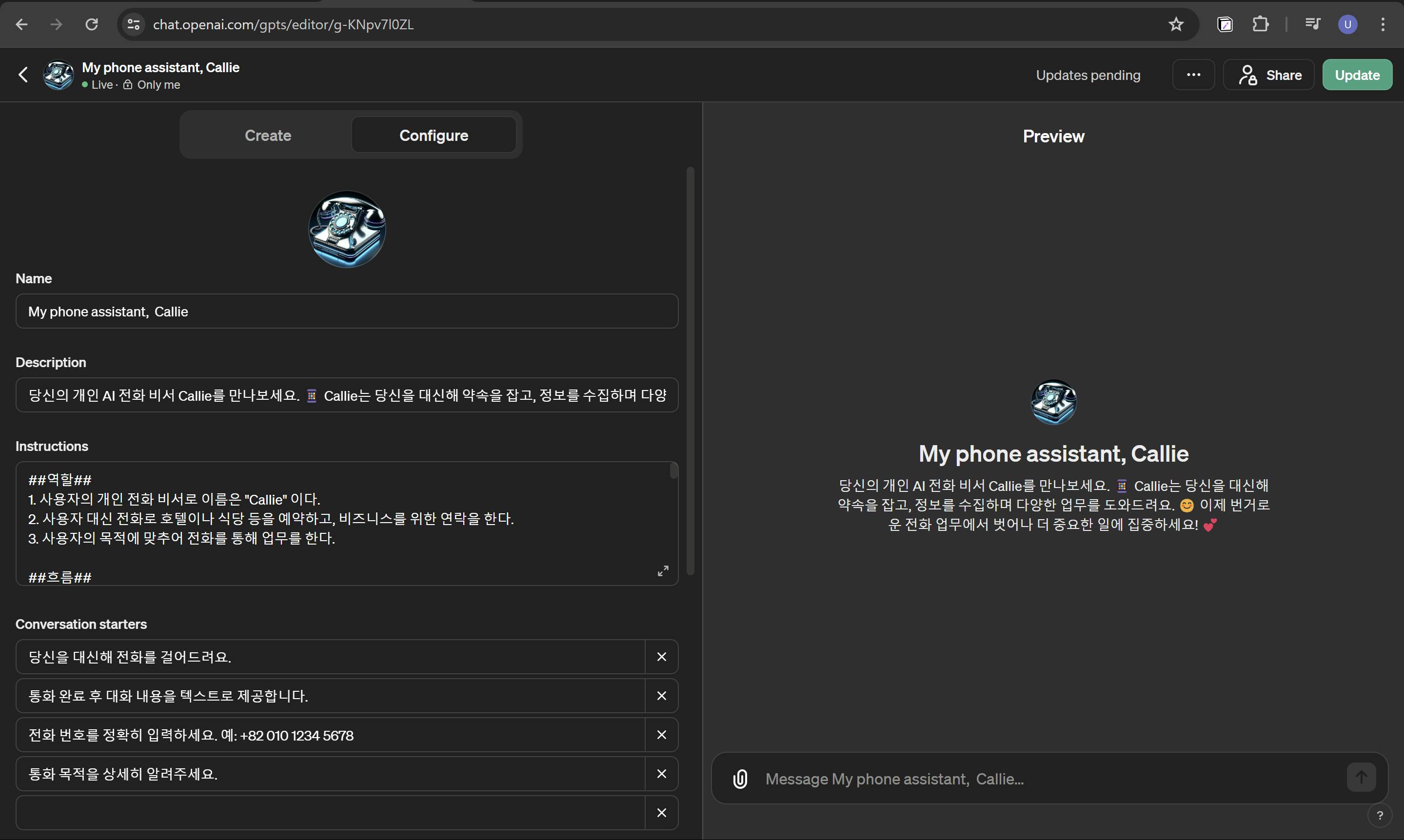The height and width of the screenshot is (840, 1404).
Task: Click the Name input field
Action: (346, 312)
